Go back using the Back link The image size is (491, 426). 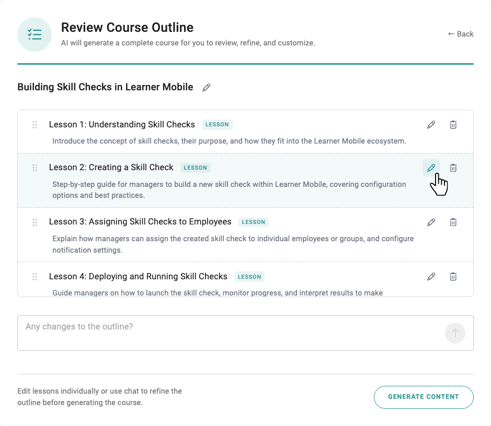click(461, 34)
